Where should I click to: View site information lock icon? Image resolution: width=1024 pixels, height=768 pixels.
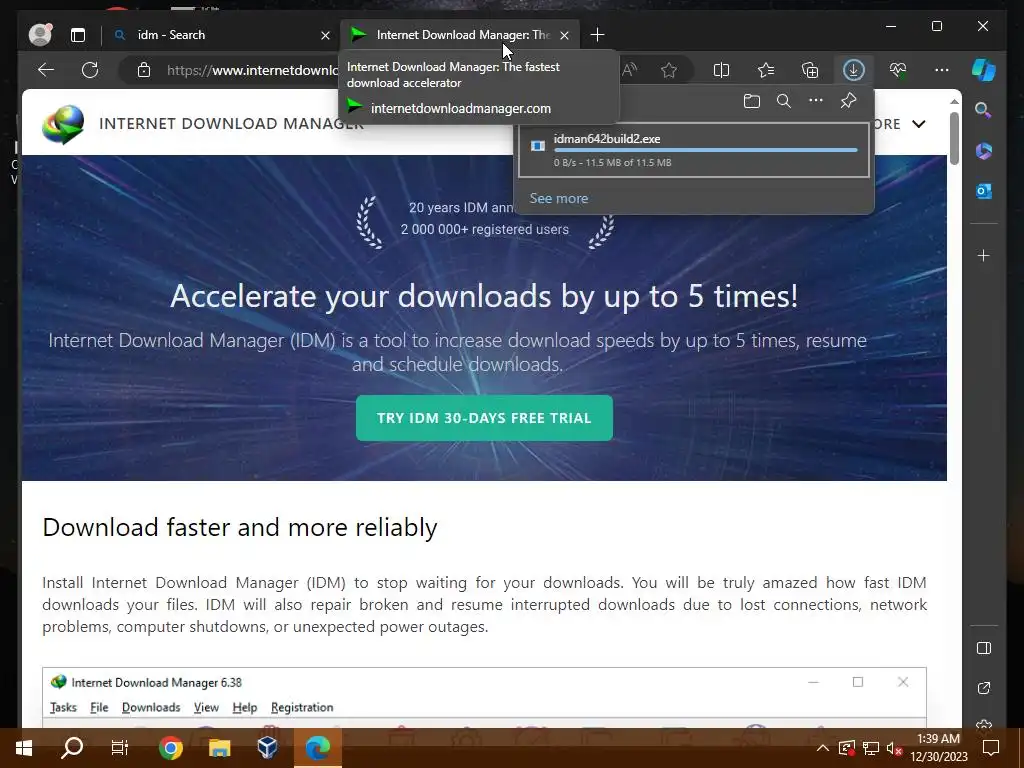click(144, 70)
